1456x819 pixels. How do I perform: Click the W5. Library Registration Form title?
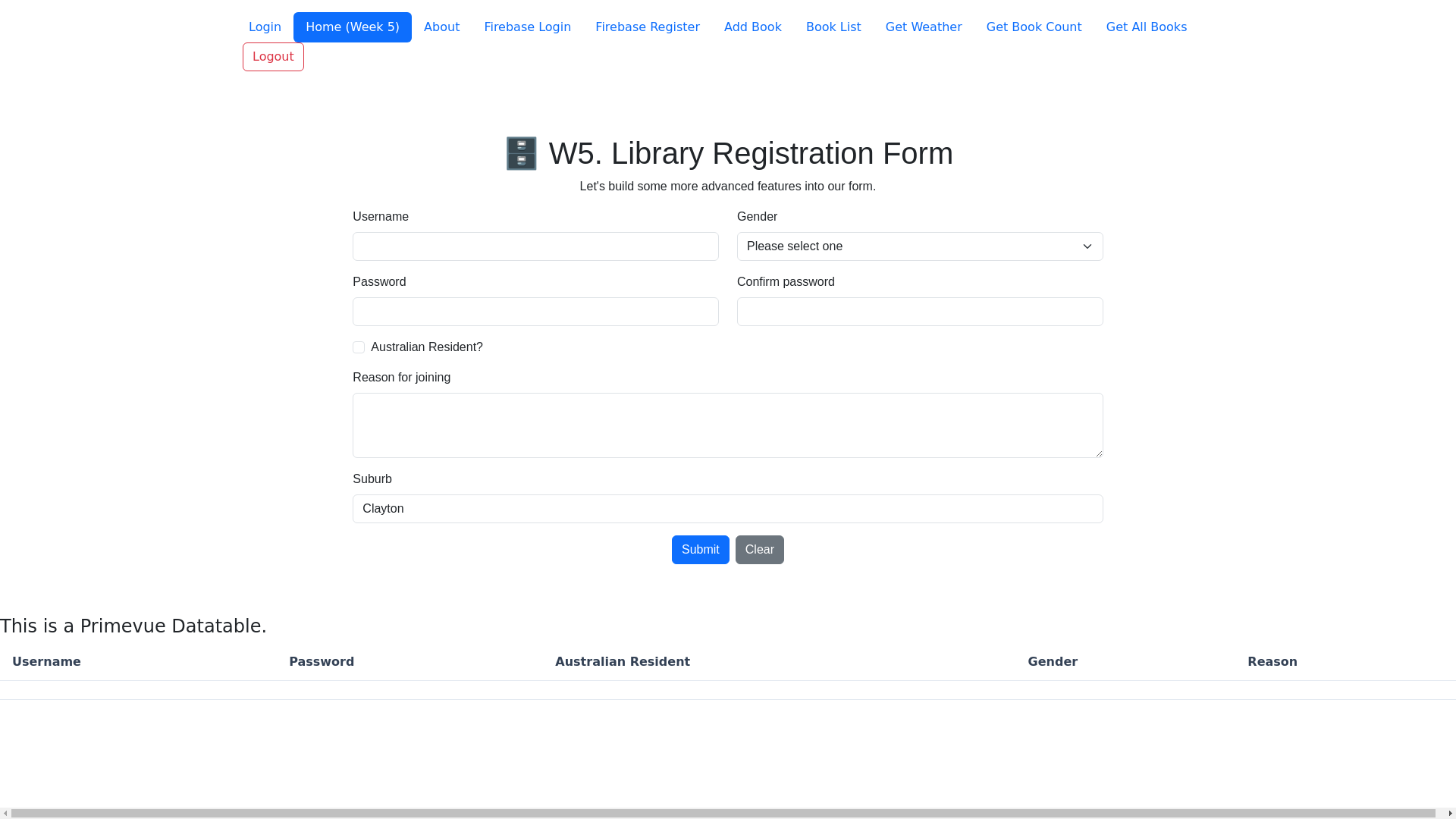click(751, 154)
